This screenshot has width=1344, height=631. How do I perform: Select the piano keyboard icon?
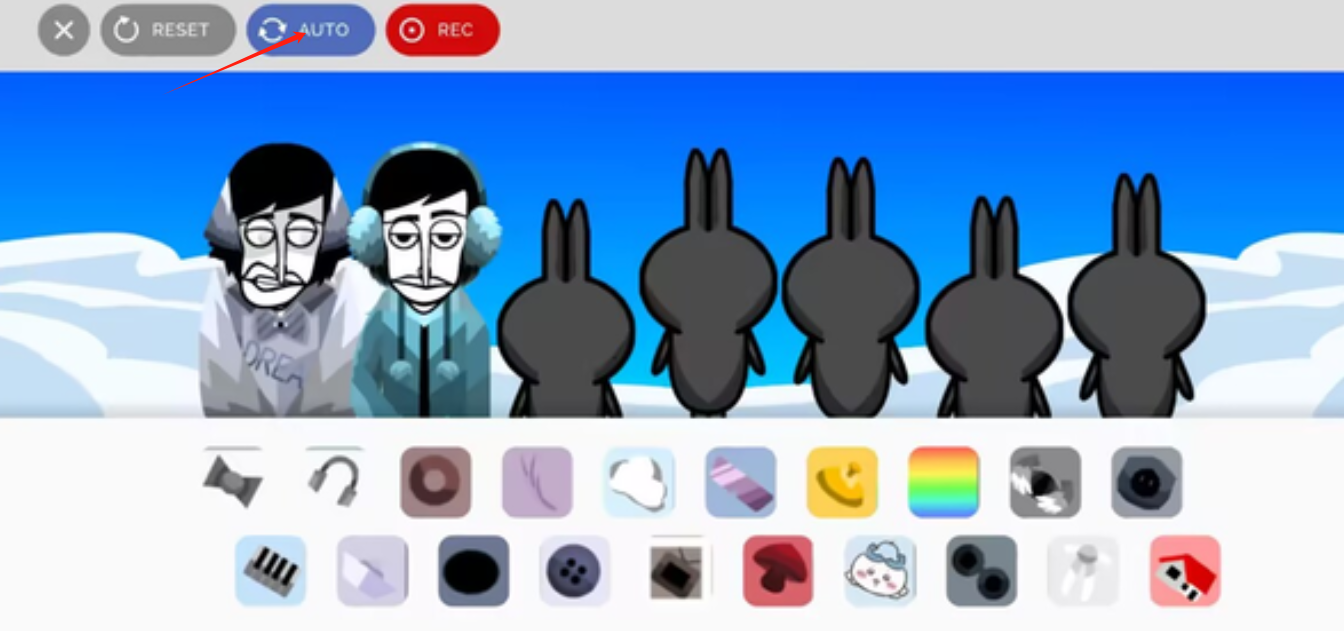[x=270, y=571]
